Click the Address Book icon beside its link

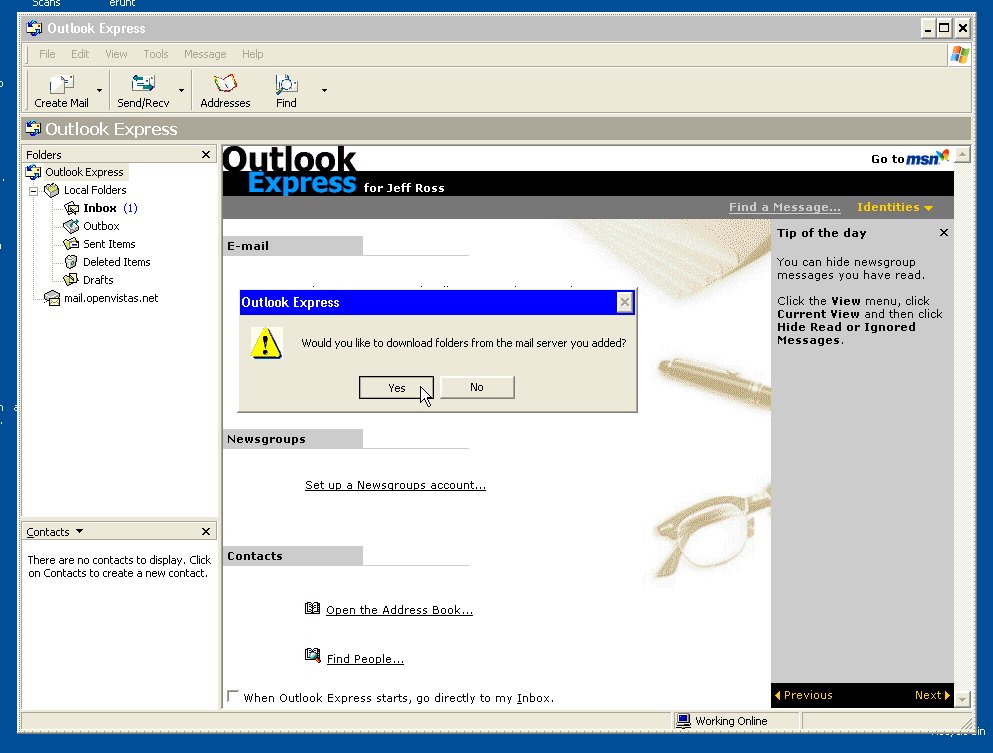312,609
